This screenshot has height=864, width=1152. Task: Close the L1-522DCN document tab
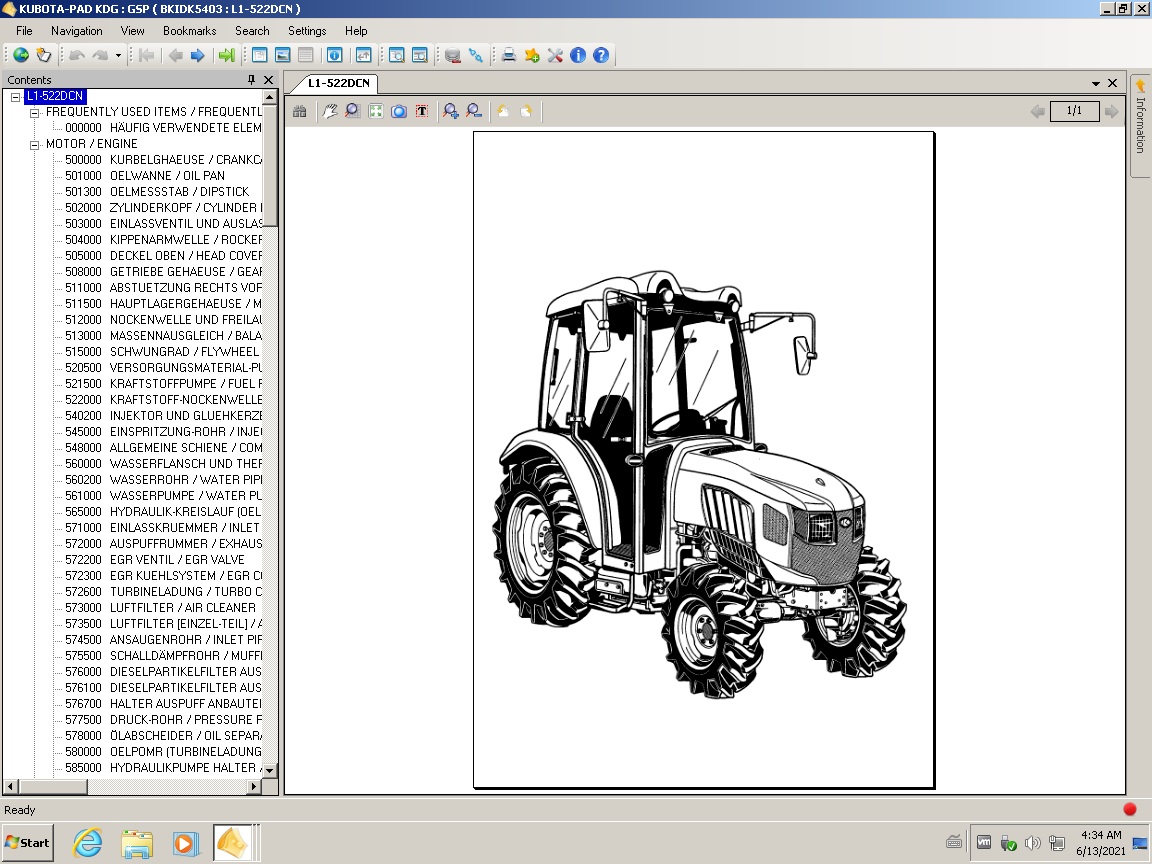coord(1112,83)
